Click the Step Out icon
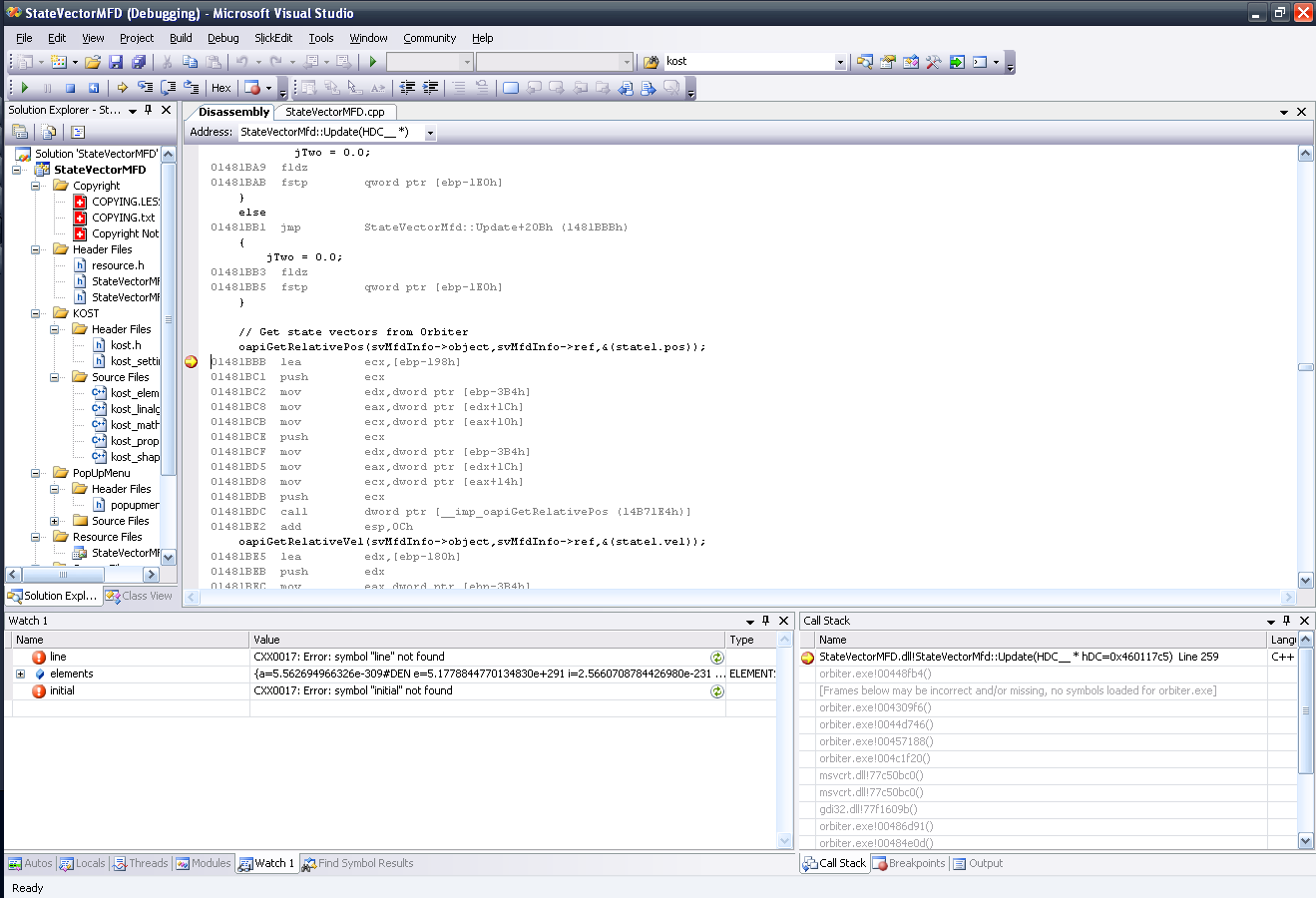The width and height of the screenshot is (1316, 898). 191,88
